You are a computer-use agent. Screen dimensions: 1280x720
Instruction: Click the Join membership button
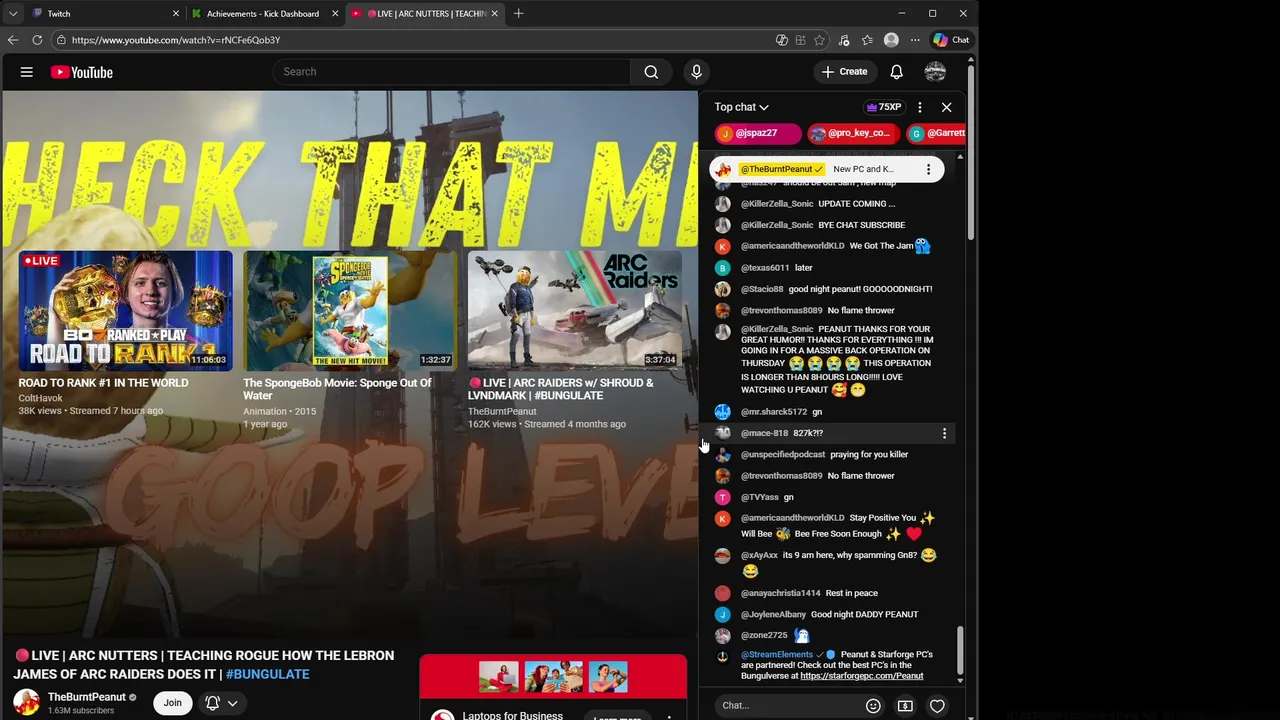[172, 703]
